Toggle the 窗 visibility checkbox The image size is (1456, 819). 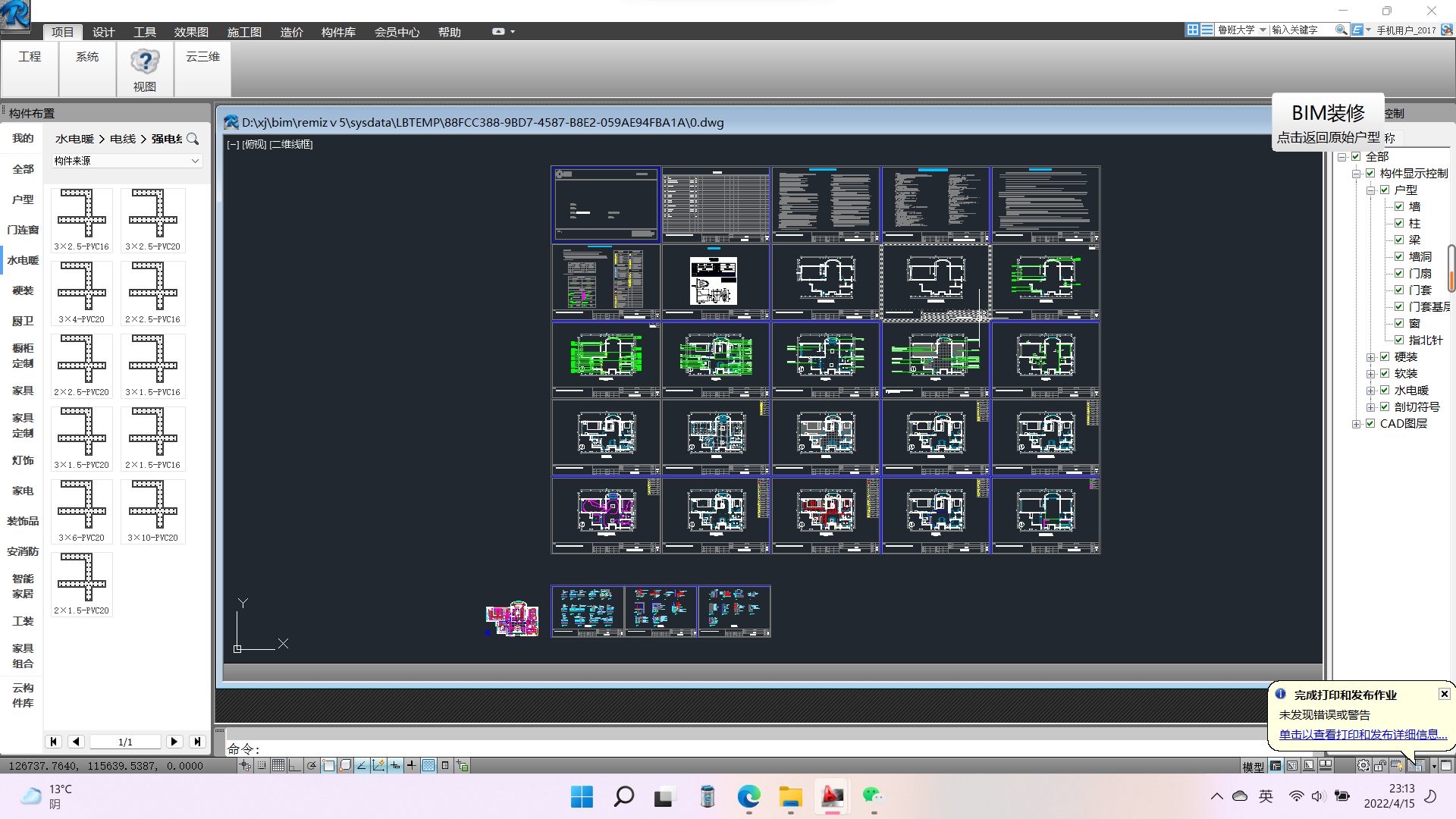point(1399,324)
